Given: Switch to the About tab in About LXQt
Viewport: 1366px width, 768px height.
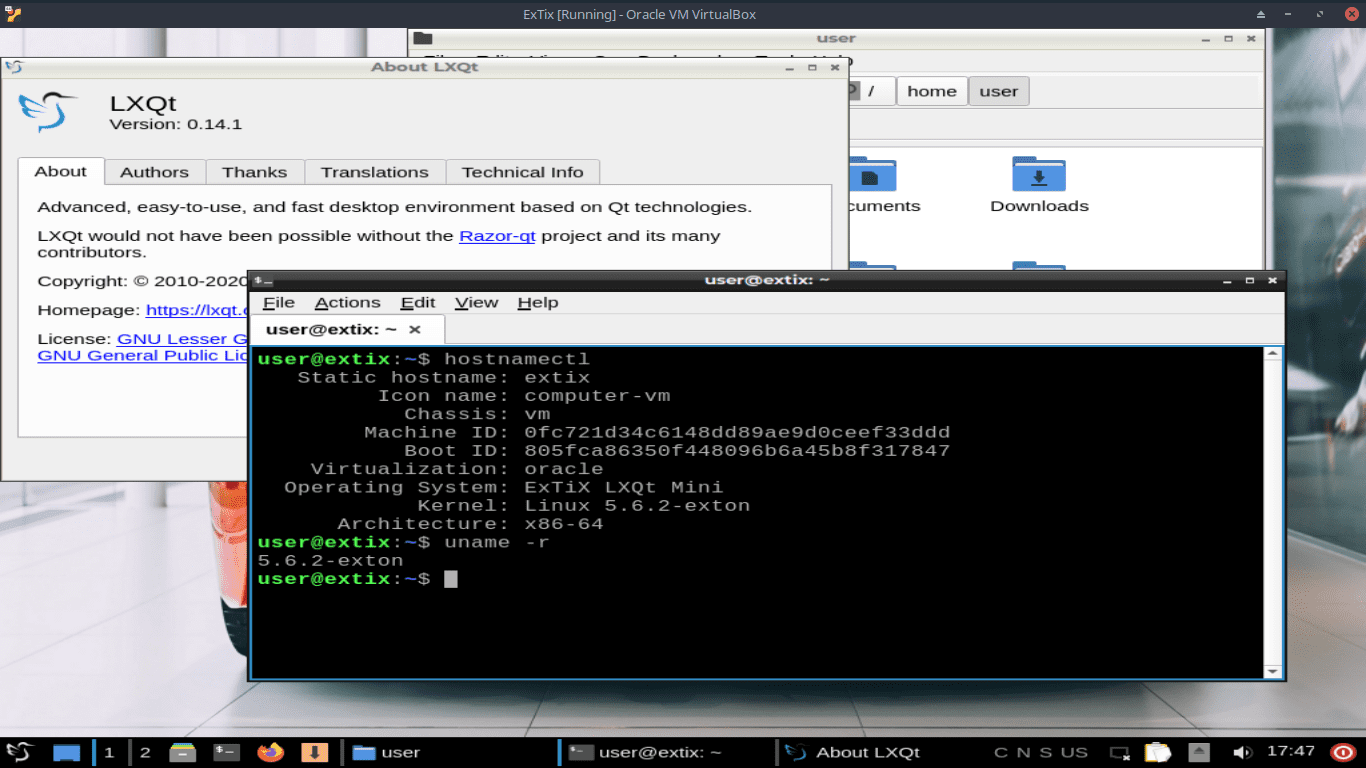Looking at the screenshot, I should tap(60, 171).
